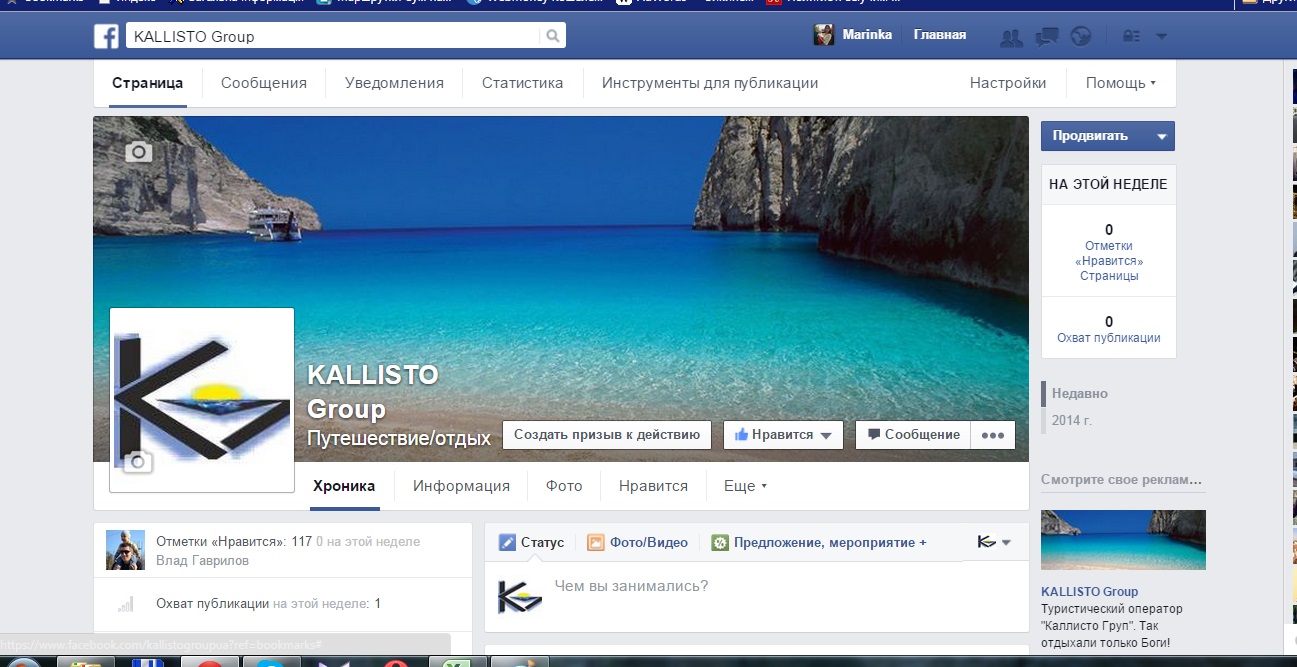Click the KALLISTO Group ad link
Image resolution: width=1297 pixels, height=667 pixels.
[1089, 591]
